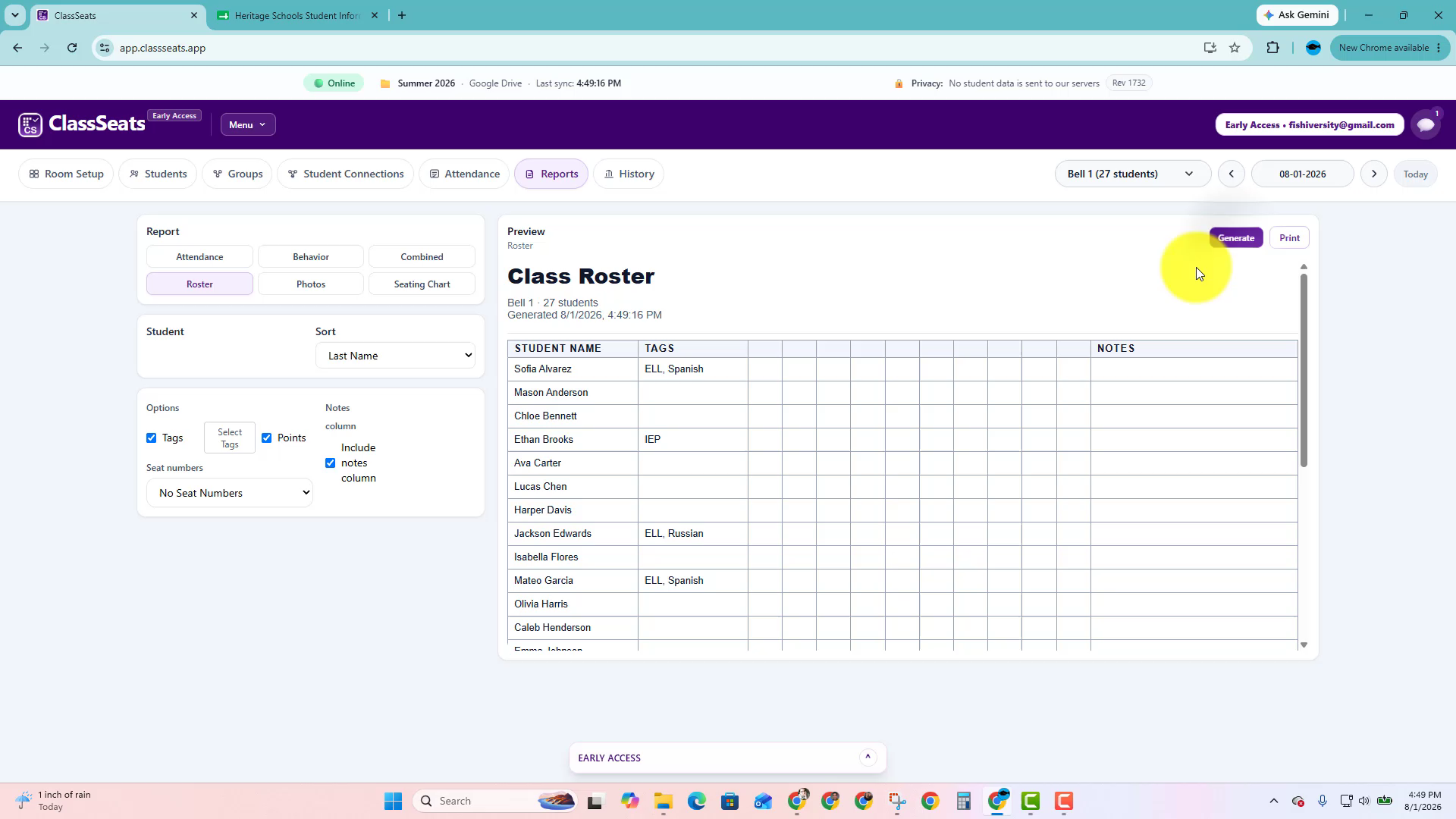Select the Seating Chart report type
The height and width of the screenshot is (819, 1456).
422,284
